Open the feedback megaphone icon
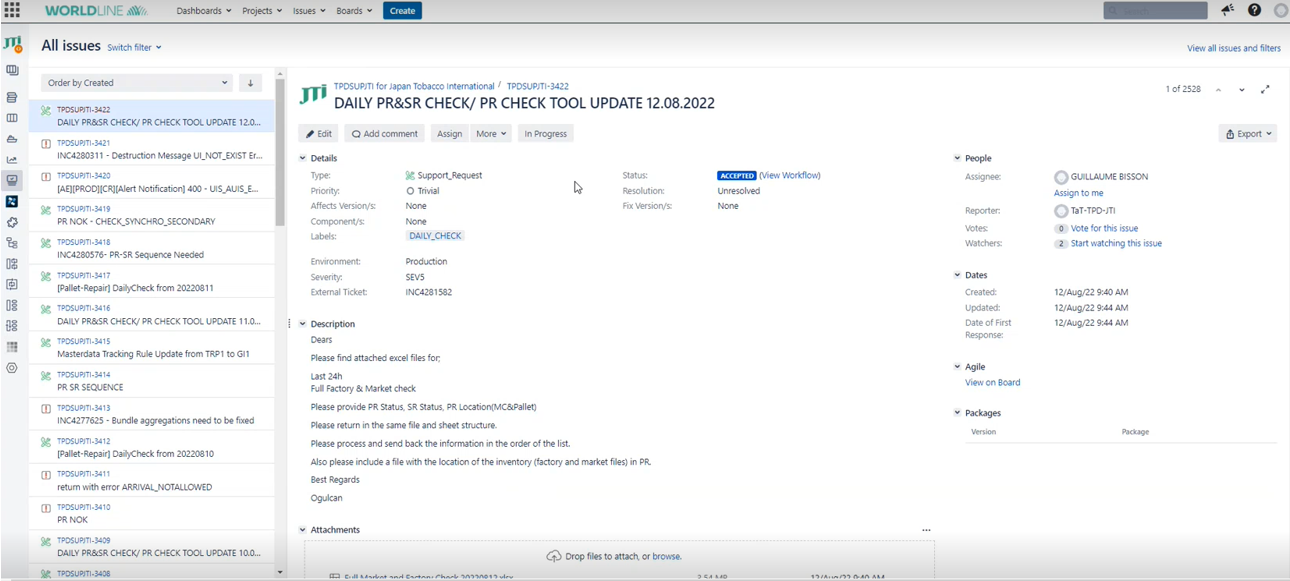The height and width of the screenshot is (581, 1290). tap(1227, 10)
